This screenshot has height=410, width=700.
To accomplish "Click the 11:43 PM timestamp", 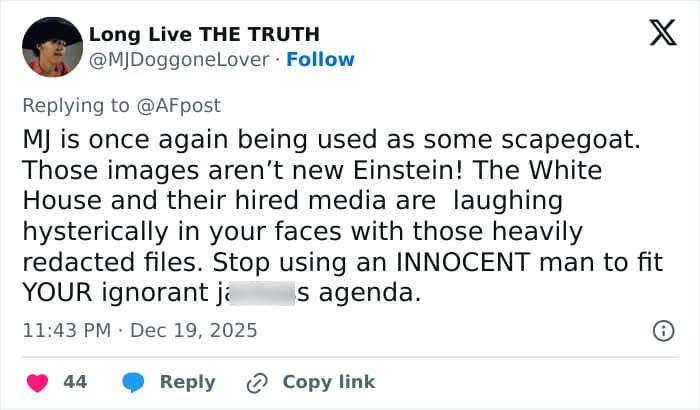I will click(64, 329).
